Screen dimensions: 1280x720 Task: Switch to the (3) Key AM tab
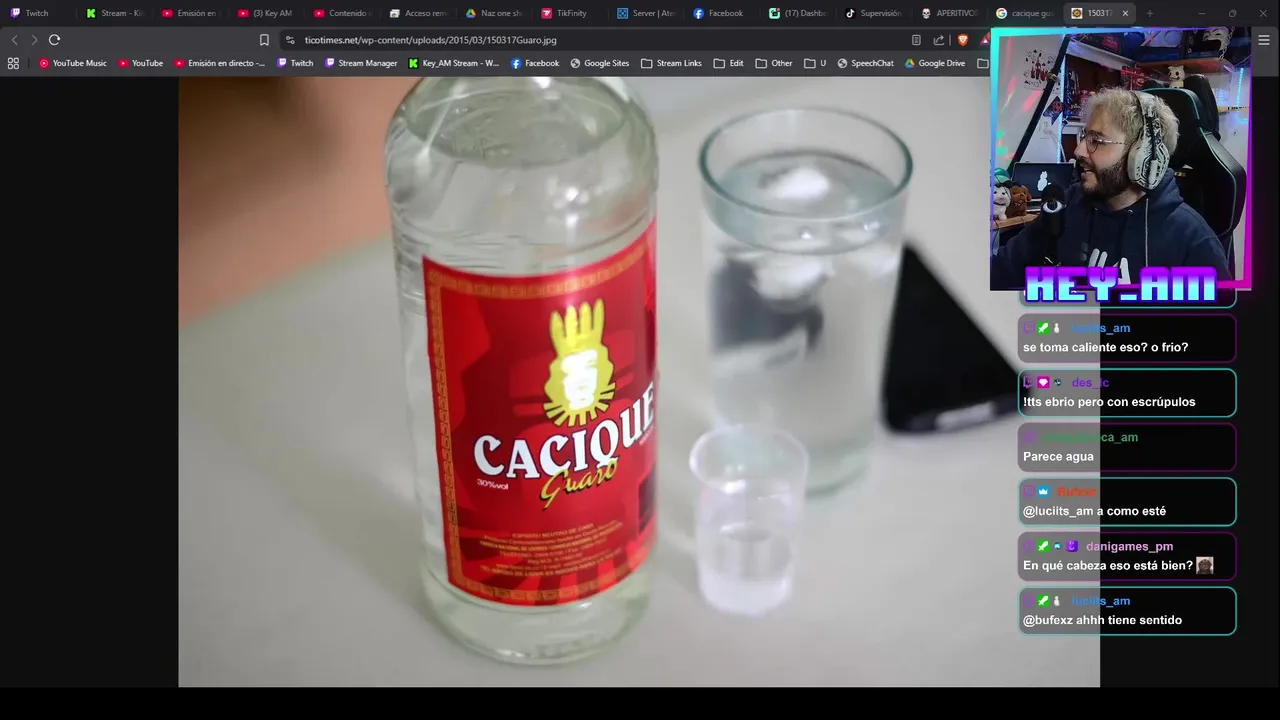pyautogui.click(x=265, y=13)
